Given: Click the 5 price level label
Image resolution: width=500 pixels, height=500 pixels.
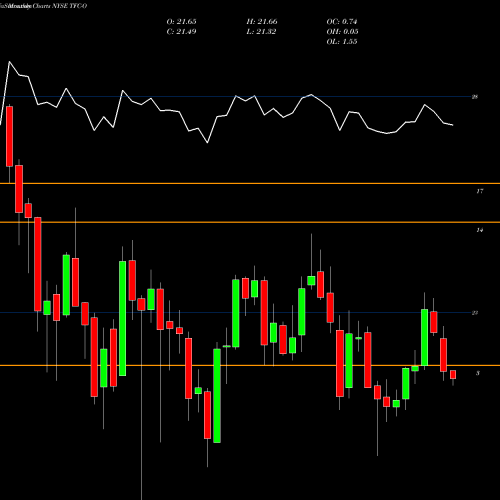Looking at the screenshot, I should click(478, 373).
